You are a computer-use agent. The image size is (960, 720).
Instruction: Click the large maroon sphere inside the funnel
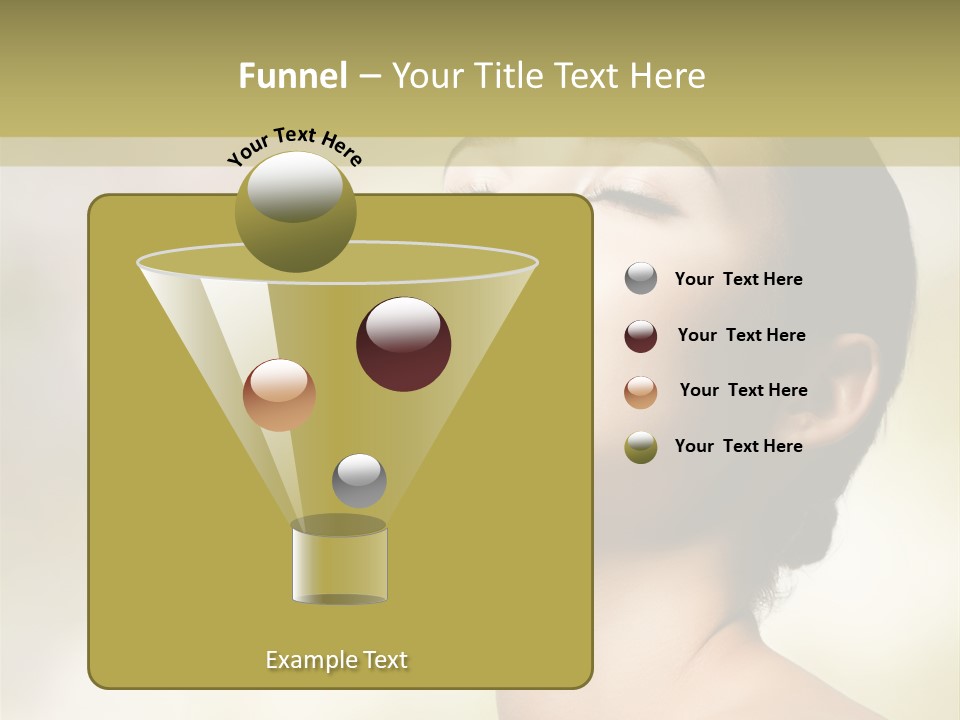point(403,344)
